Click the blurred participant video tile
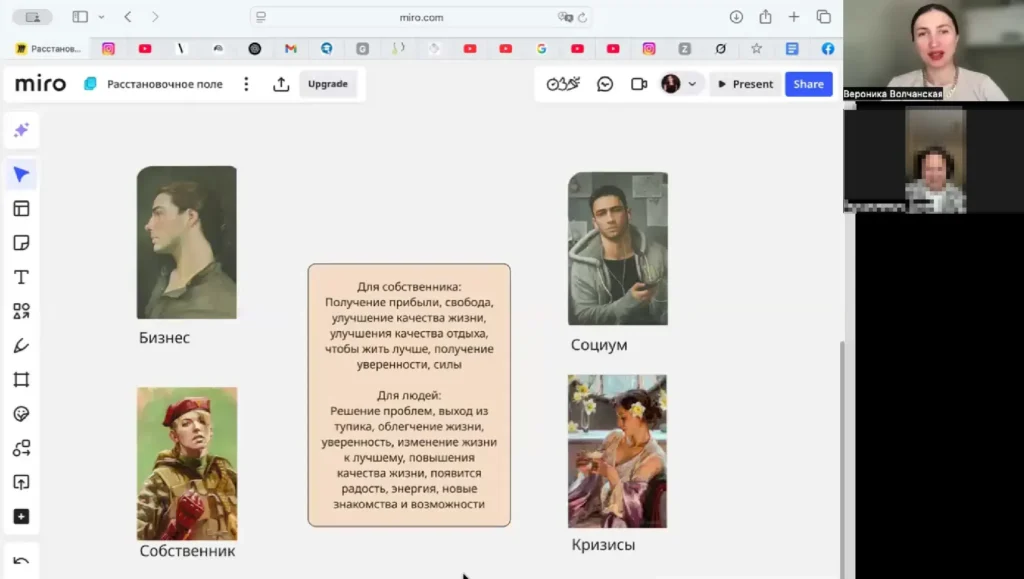 pyautogui.click(x=935, y=160)
